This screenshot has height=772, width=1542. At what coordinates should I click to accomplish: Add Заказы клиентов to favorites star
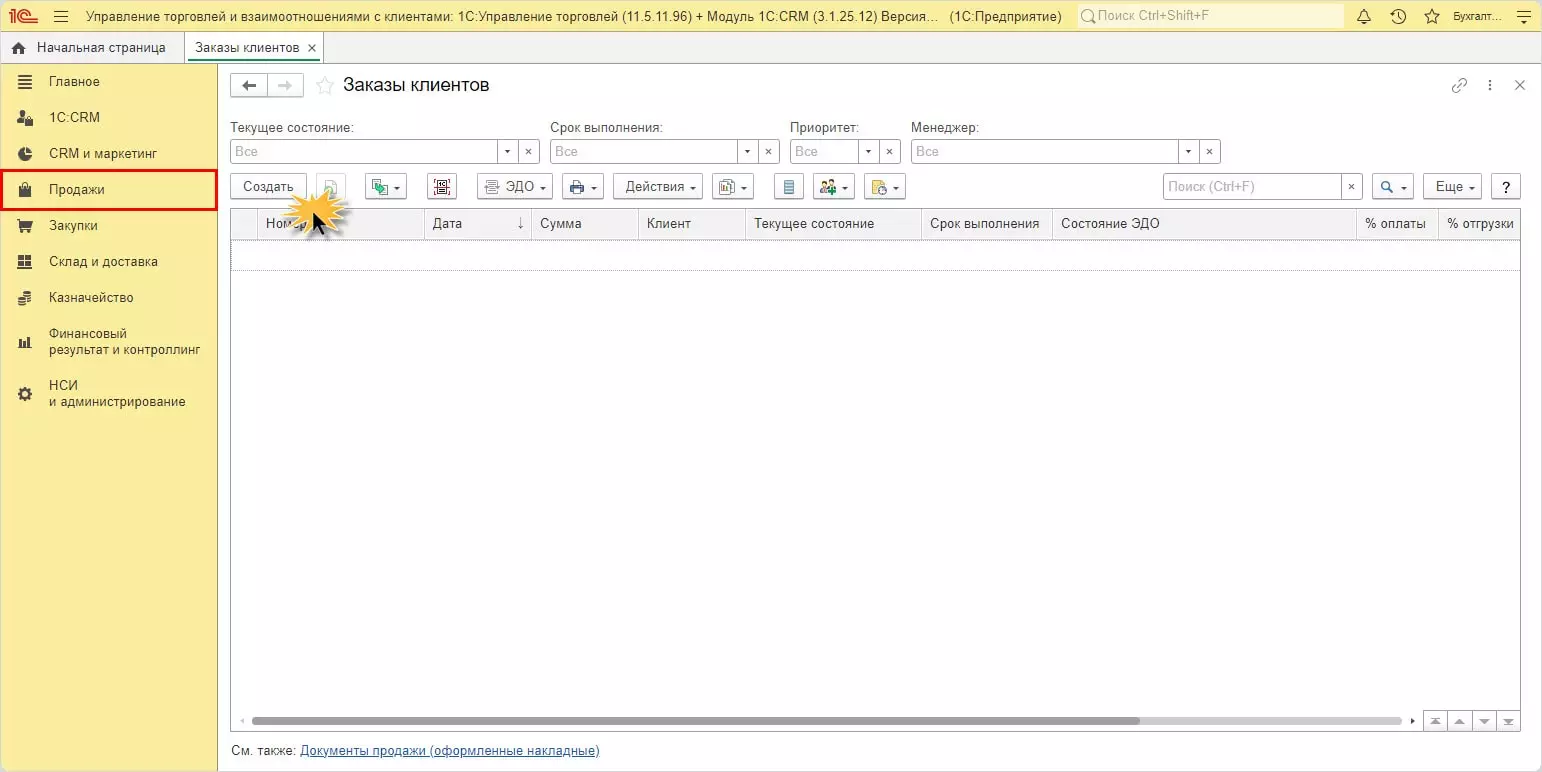324,85
